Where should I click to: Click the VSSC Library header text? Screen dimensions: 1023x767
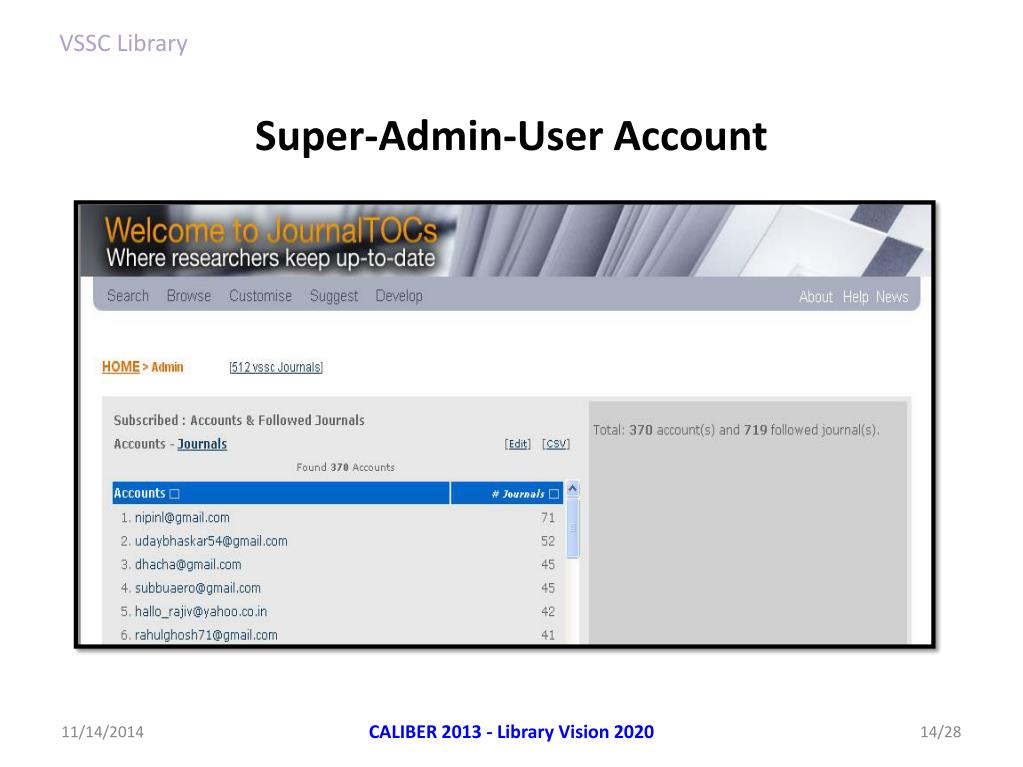point(123,43)
